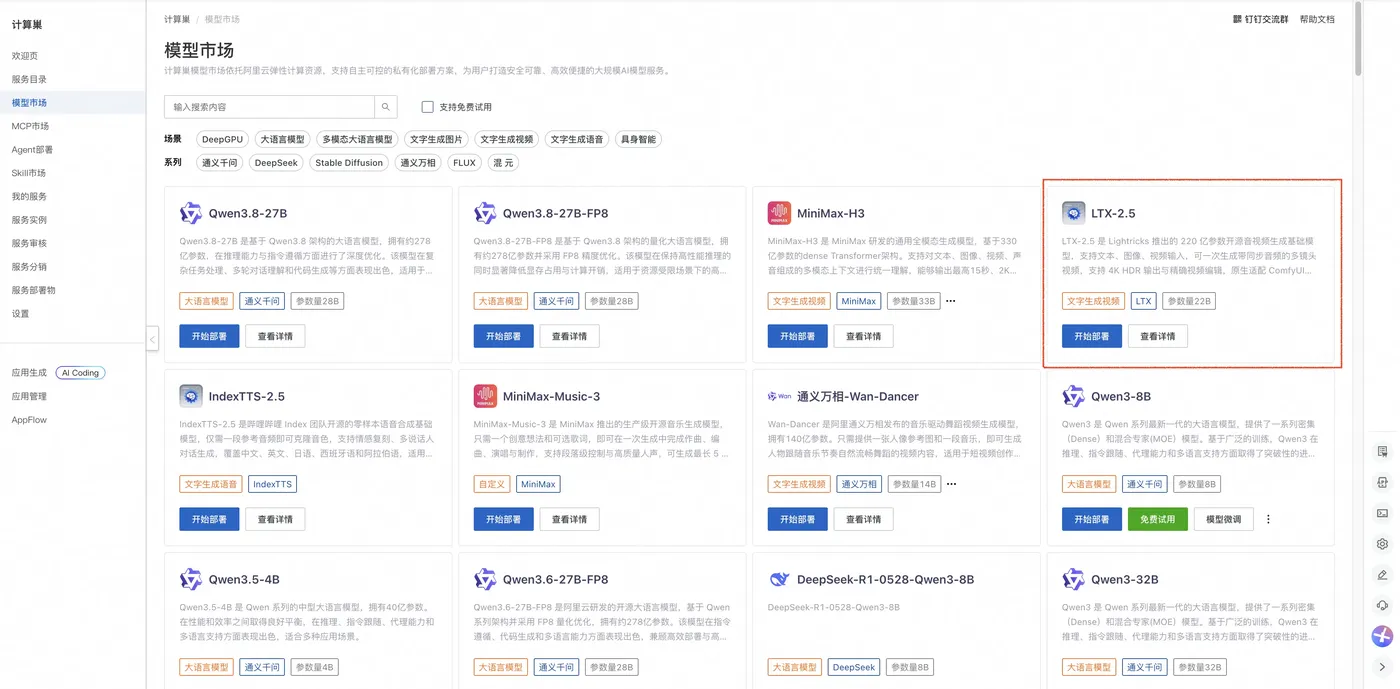Screen dimensions: 1400x689
Task: Click the Qwen3.8-27B-FP8 model logo
Action: (485, 213)
